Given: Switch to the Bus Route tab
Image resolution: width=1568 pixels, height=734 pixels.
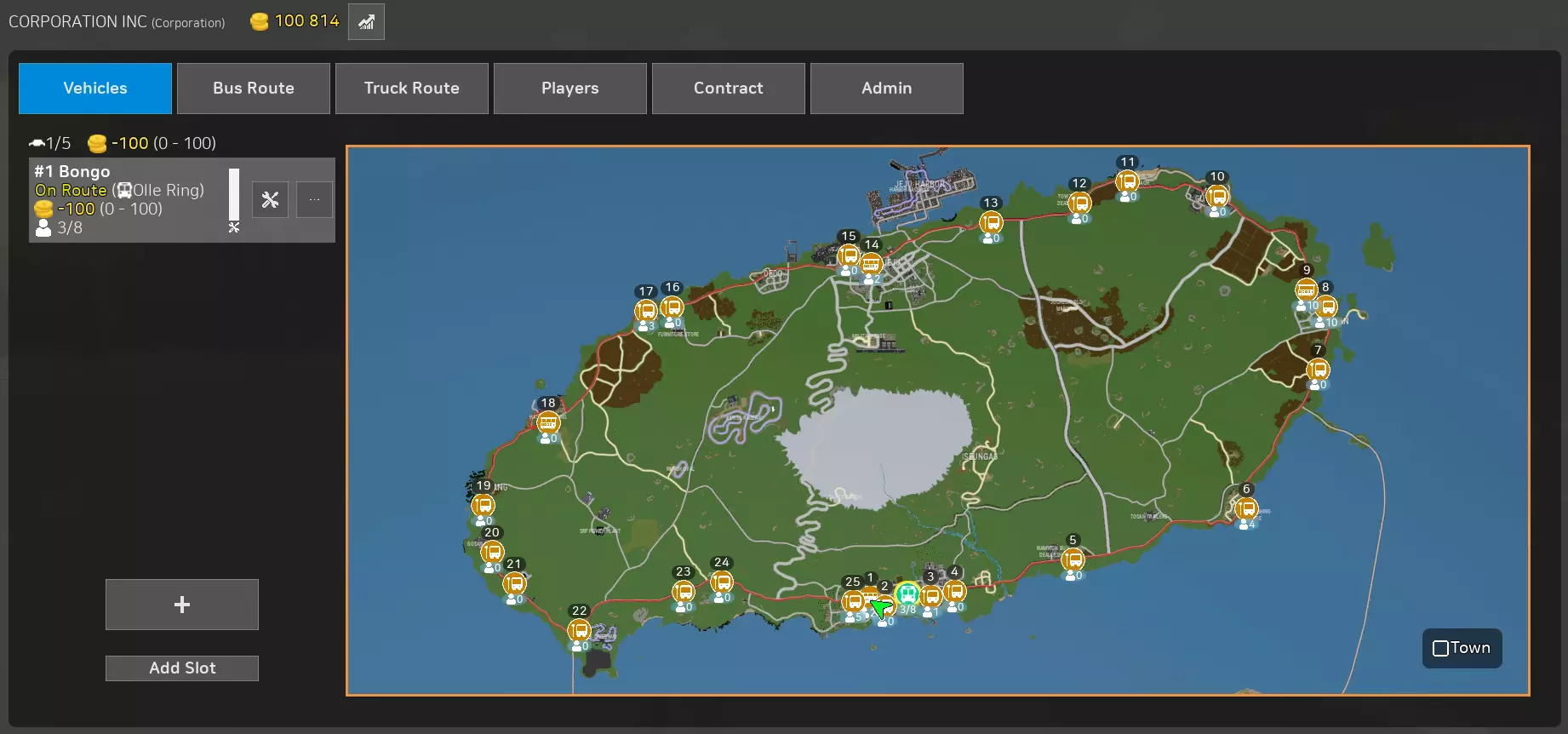Looking at the screenshot, I should [253, 89].
